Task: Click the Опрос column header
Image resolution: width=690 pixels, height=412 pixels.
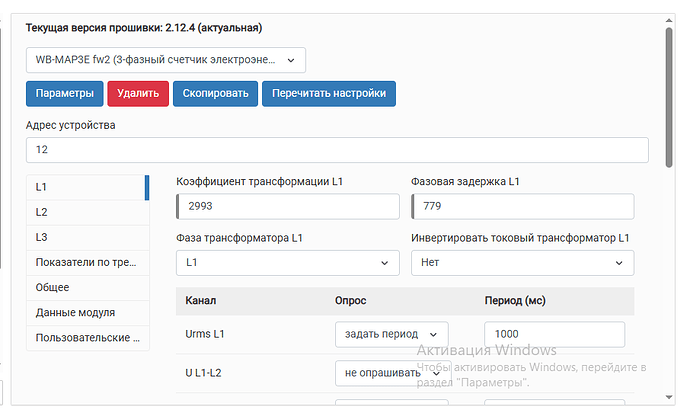Action: click(x=351, y=301)
